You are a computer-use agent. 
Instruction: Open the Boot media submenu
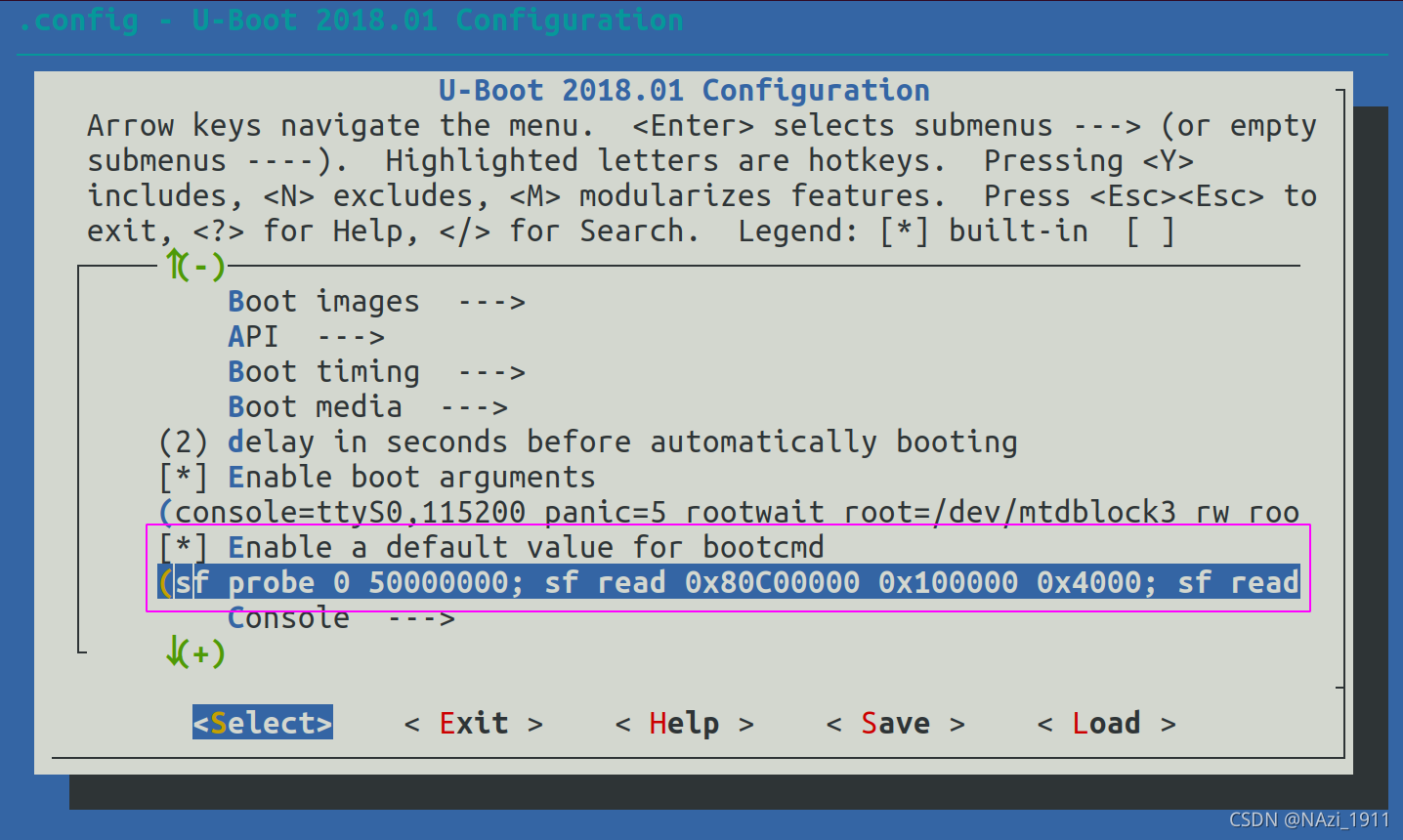pos(367,407)
